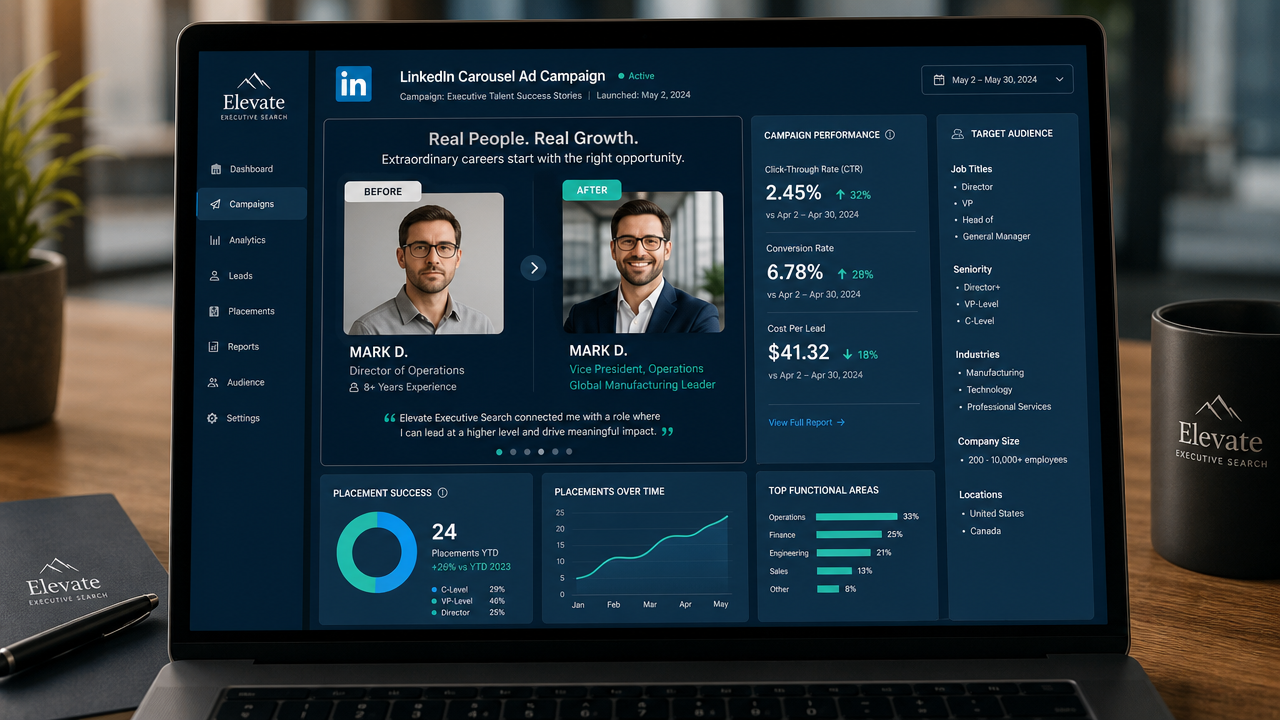This screenshot has width=1280, height=720.
Task: Open the Campaigns menu item
Action: pos(251,204)
